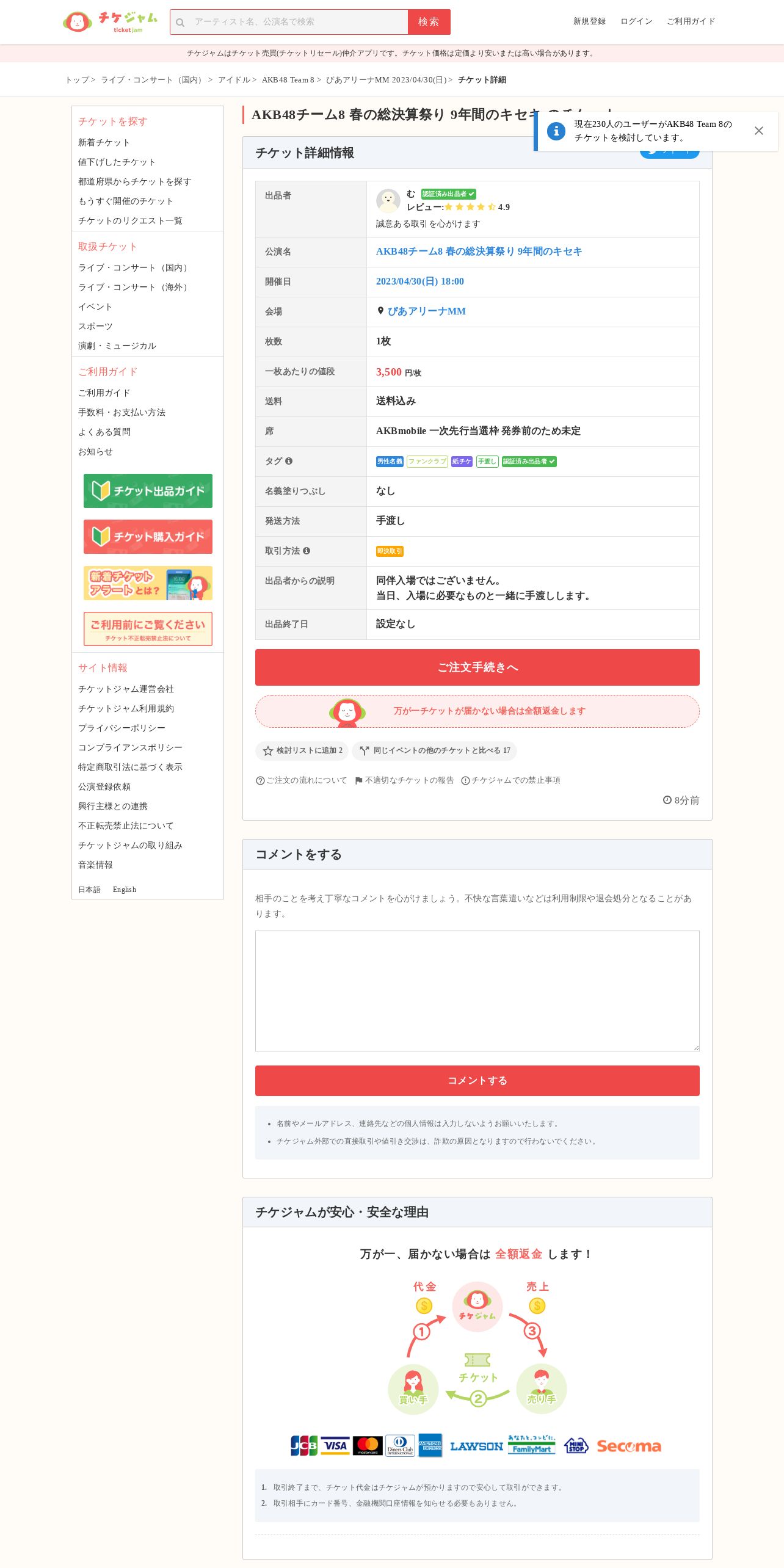Open チケットのリクエスト一覧
Viewport: 784px width, 1568px height.
[130, 221]
